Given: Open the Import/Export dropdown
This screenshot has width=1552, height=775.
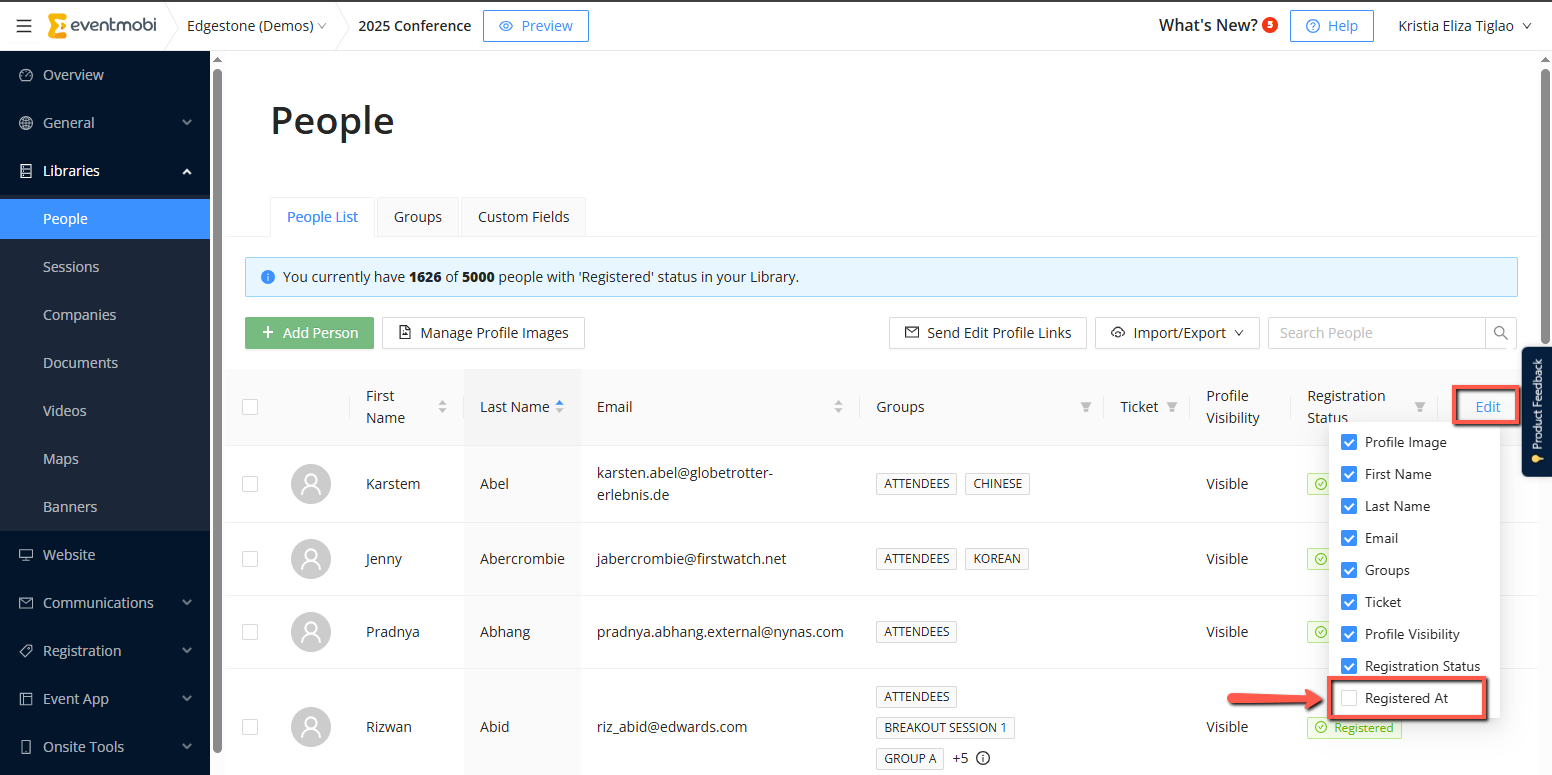Looking at the screenshot, I should [x=1177, y=333].
